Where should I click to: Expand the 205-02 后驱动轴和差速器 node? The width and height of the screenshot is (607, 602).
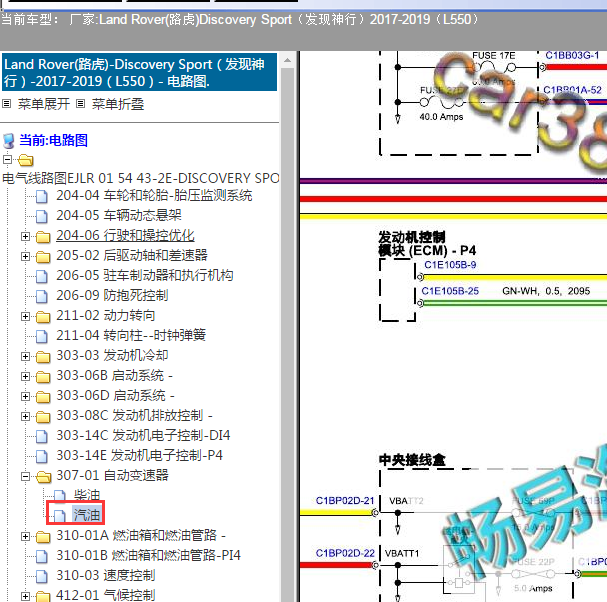[25, 256]
